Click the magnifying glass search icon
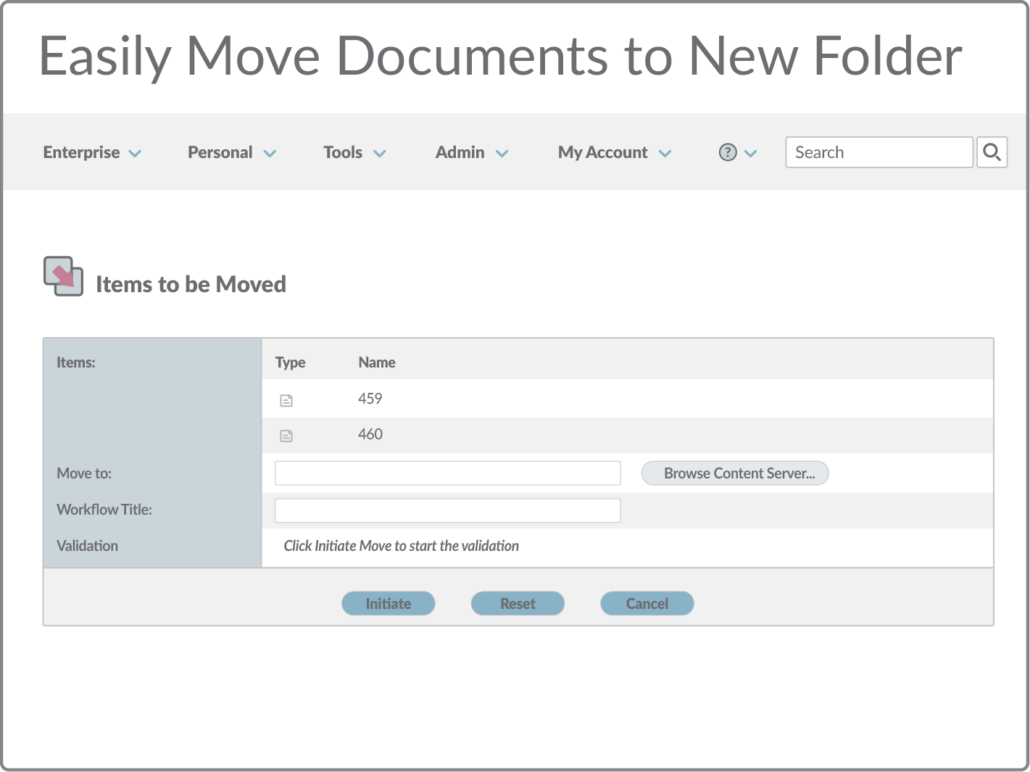The image size is (1030, 772). (x=991, y=152)
